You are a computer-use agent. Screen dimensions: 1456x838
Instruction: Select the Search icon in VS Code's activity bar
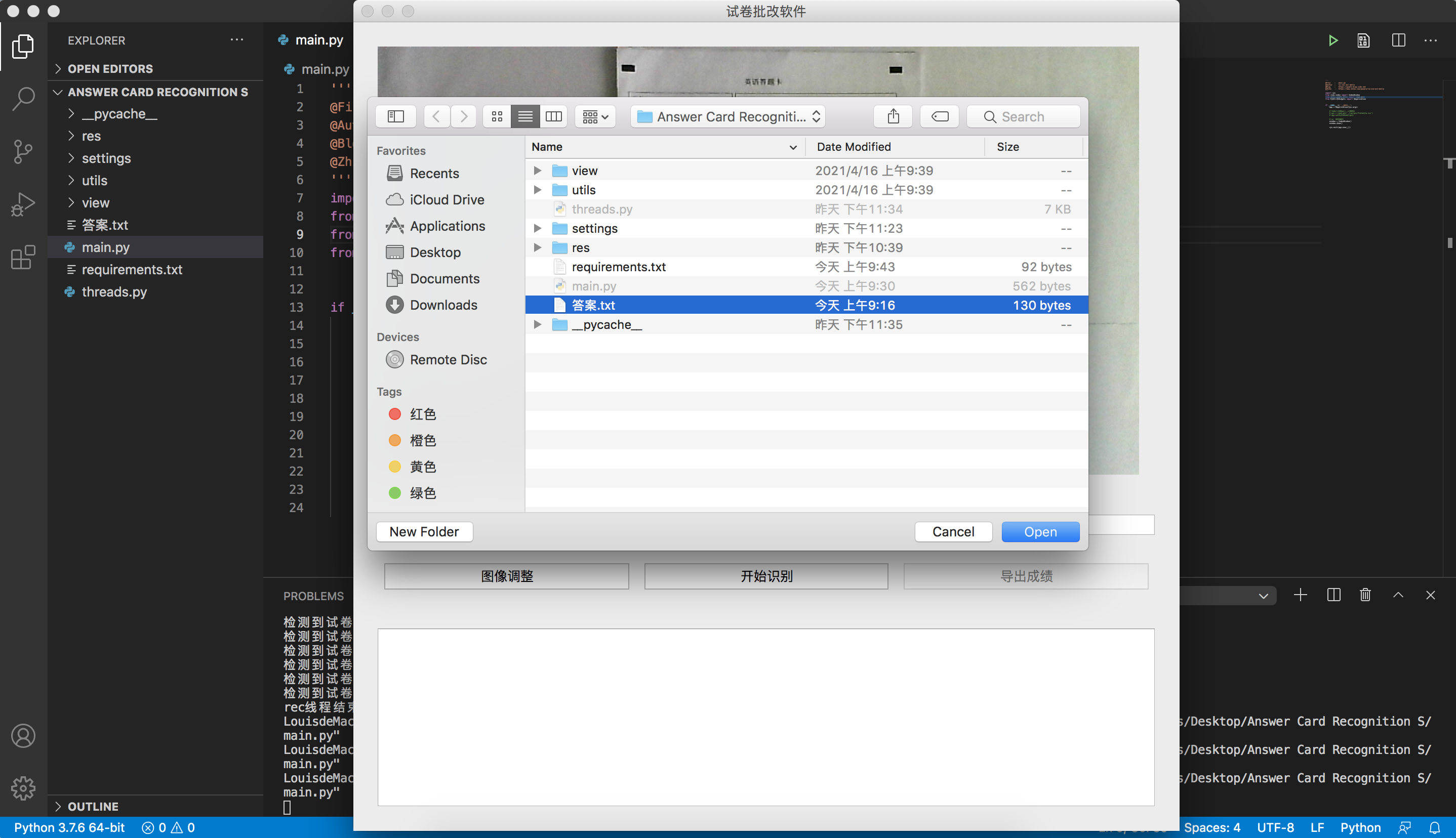click(x=23, y=99)
